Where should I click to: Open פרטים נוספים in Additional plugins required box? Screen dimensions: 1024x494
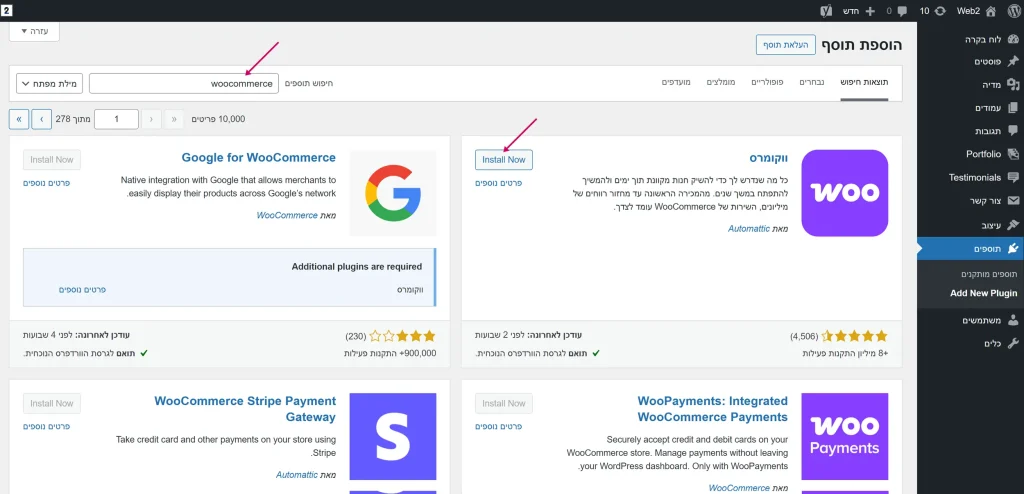tap(82, 289)
